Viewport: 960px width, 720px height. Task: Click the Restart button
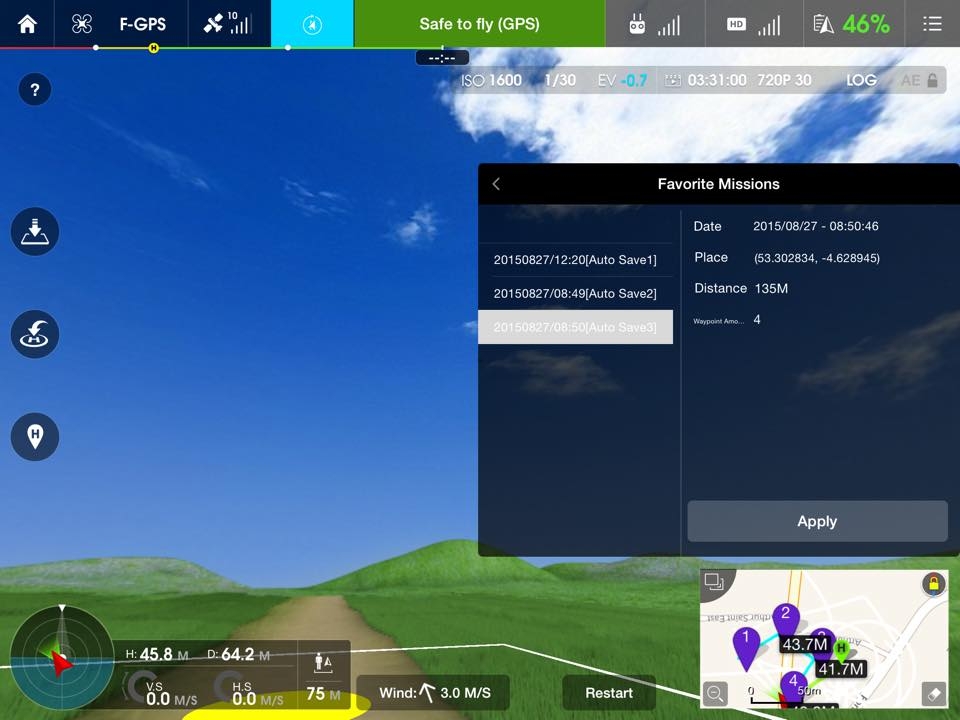point(608,693)
